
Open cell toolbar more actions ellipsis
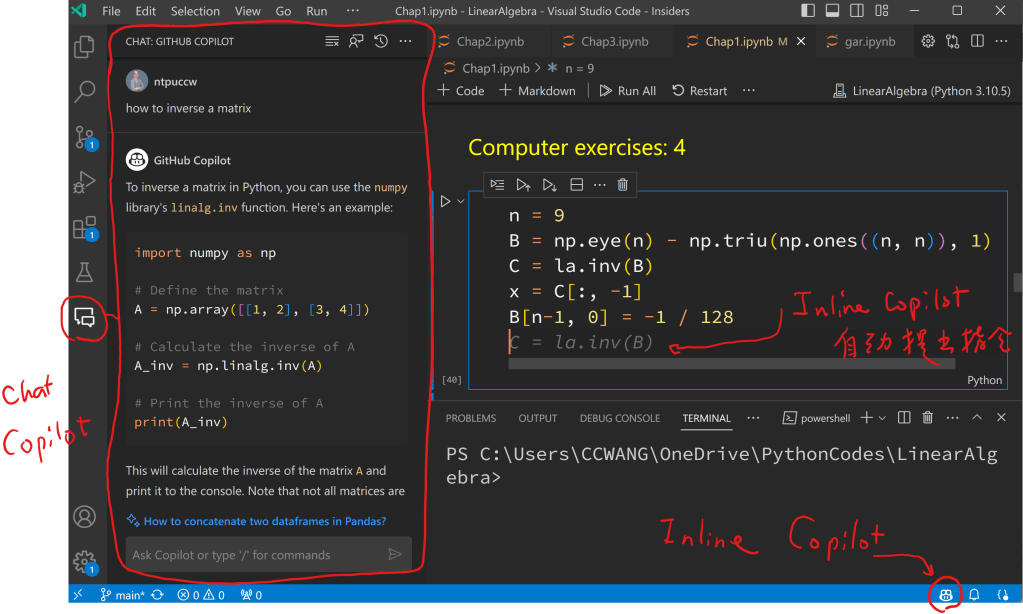point(599,185)
